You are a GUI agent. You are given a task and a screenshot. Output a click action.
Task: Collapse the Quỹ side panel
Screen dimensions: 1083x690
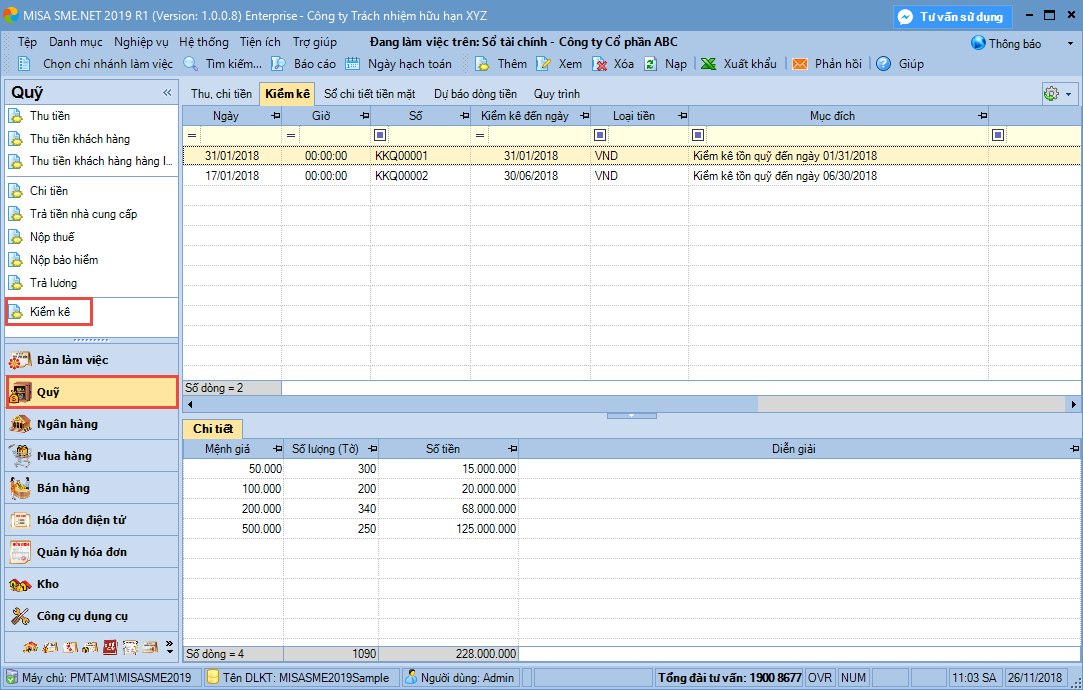167,92
